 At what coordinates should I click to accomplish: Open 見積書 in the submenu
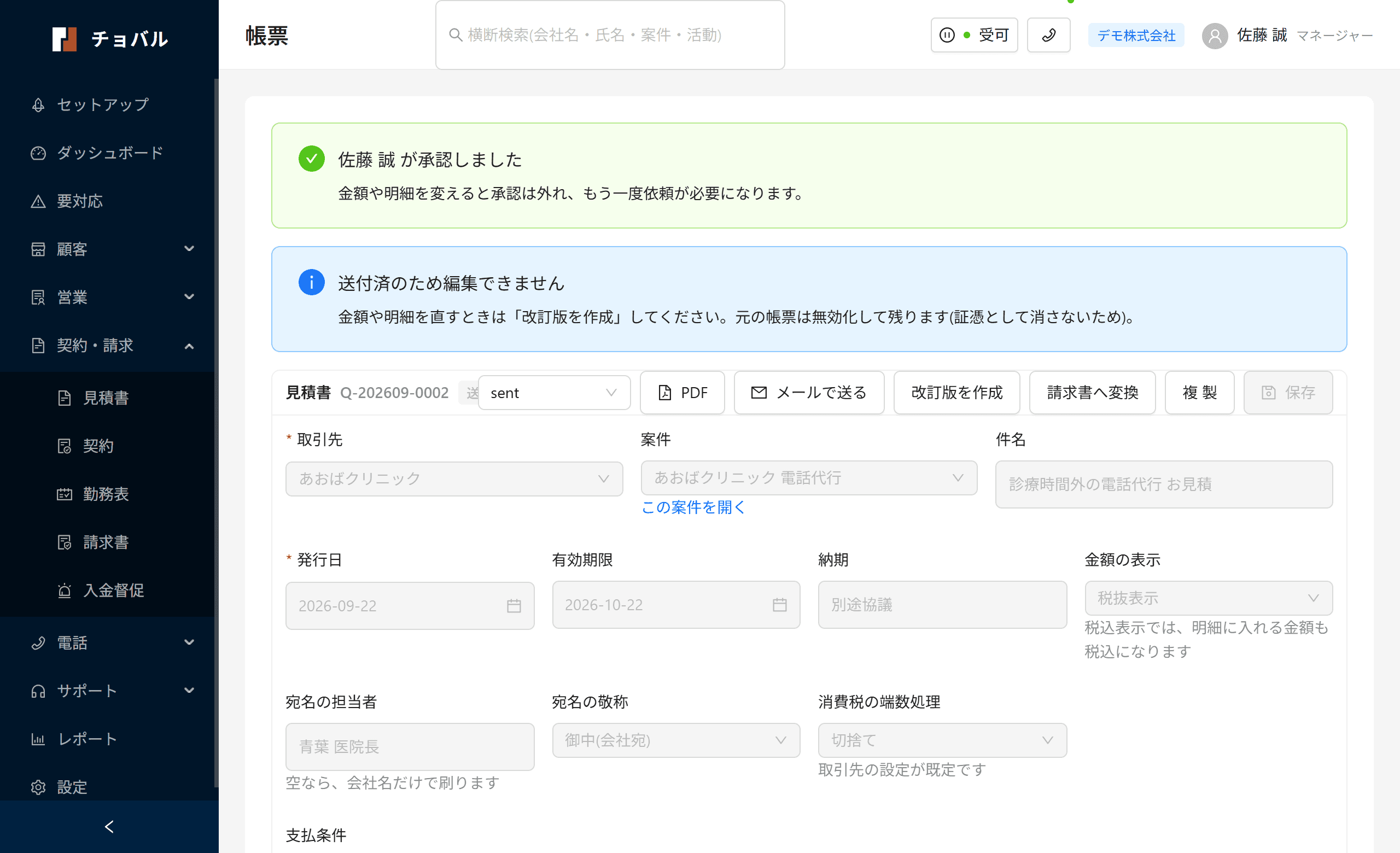tap(108, 398)
